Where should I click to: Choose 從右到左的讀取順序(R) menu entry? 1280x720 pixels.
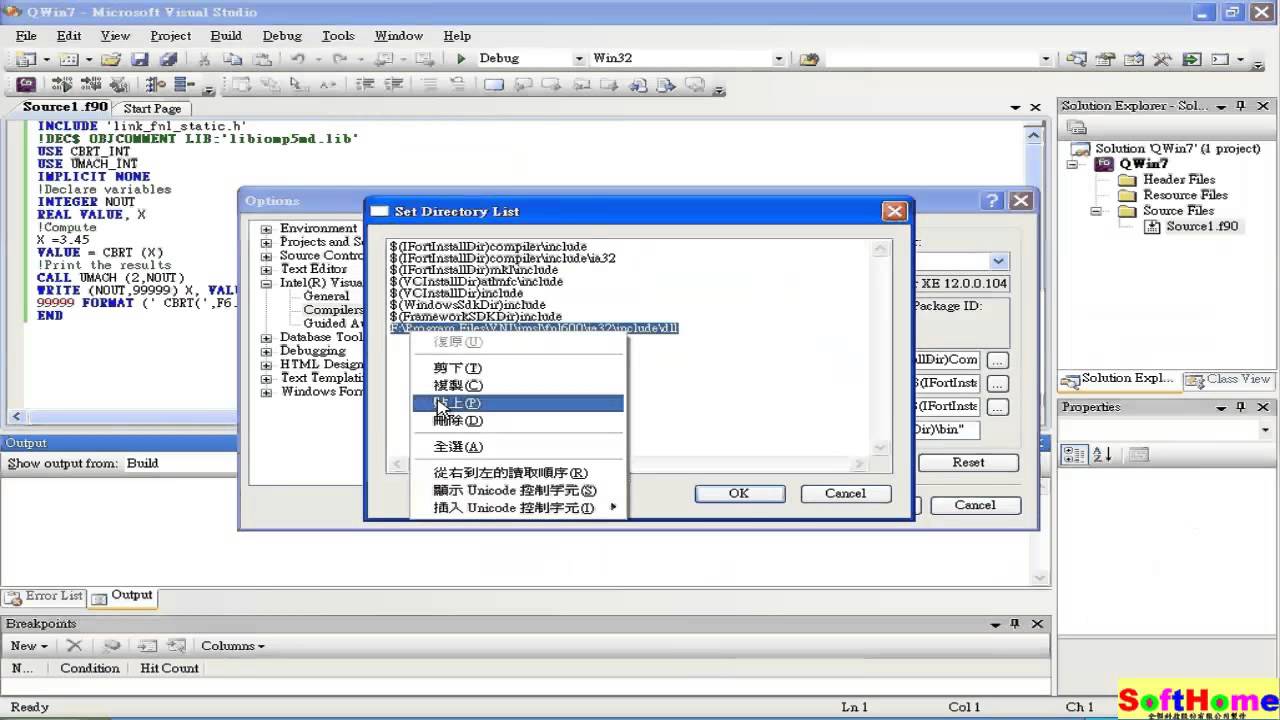(518, 473)
